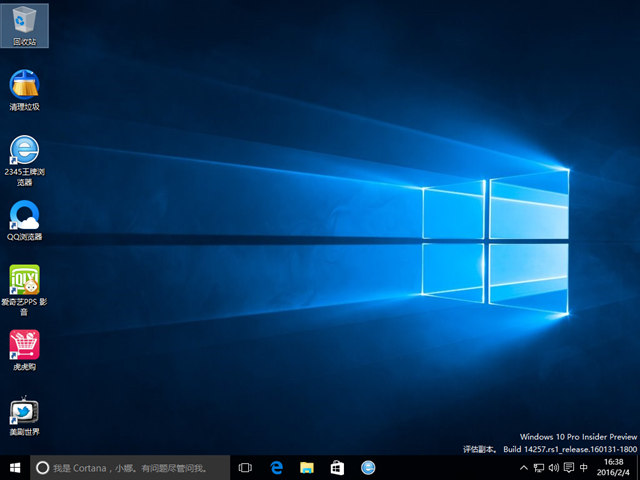Click the round blue globe taskbar icon
The height and width of the screenshot is (480, 640).
368,467
